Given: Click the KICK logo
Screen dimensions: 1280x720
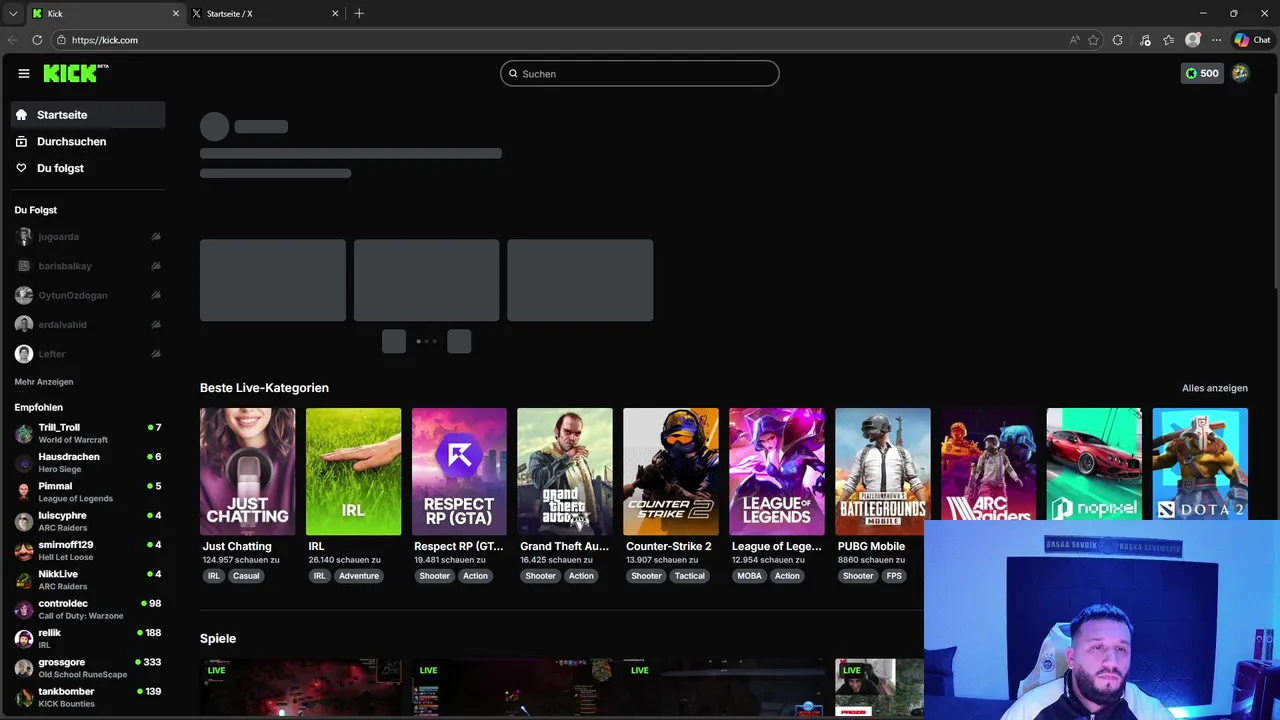Looking at the screenshot, I should (76, 73).
